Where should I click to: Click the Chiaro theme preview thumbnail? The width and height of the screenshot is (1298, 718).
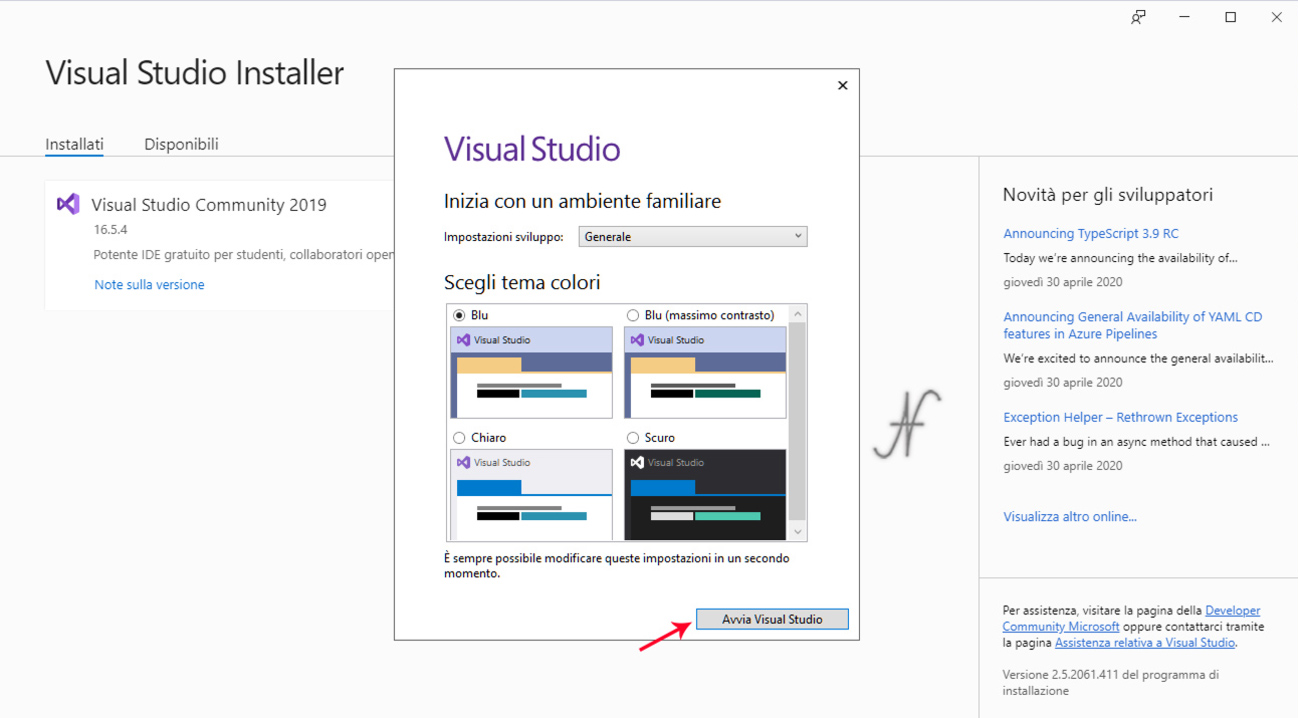pos(531,495)
